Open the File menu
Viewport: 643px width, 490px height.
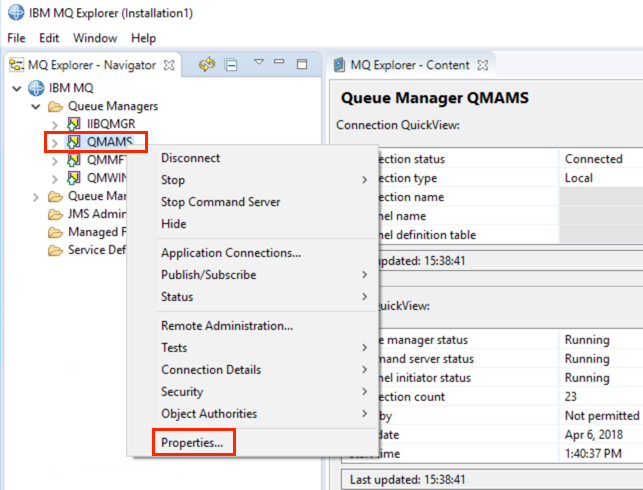pyautogui.click(x=16, y=38)
